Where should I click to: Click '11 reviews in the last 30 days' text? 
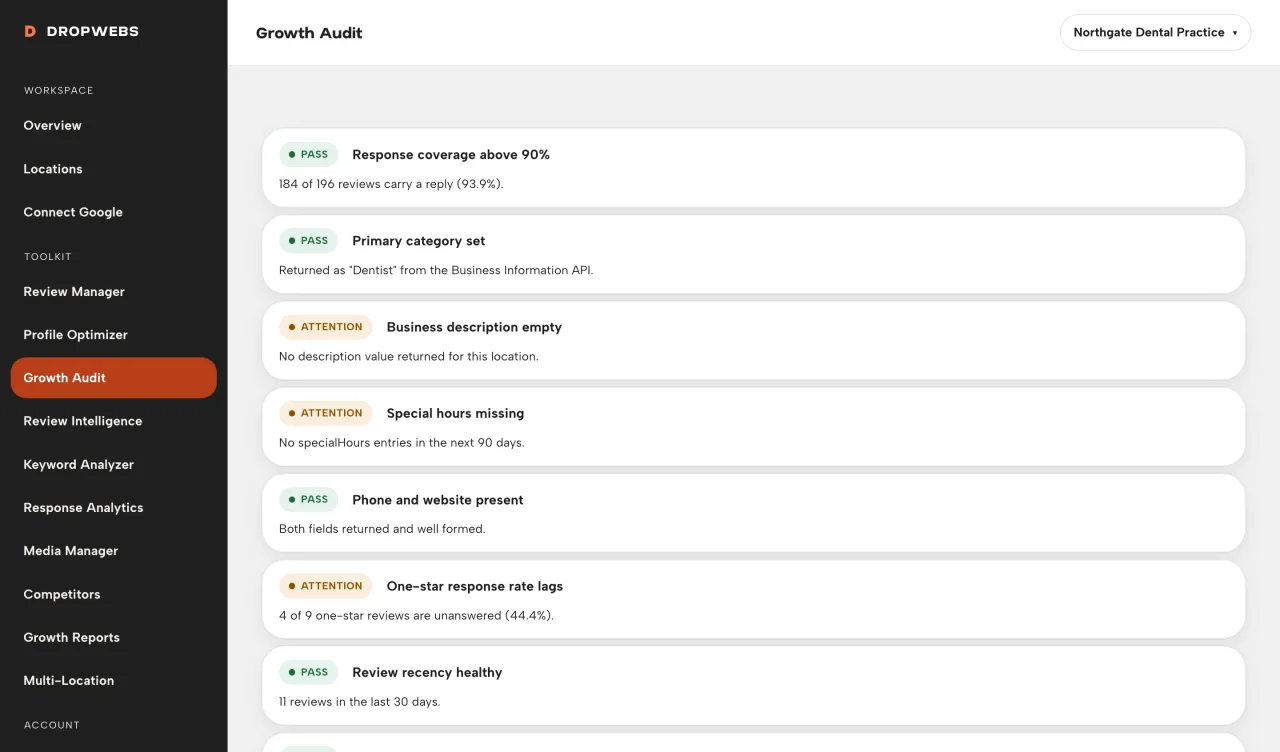(360, 701)
